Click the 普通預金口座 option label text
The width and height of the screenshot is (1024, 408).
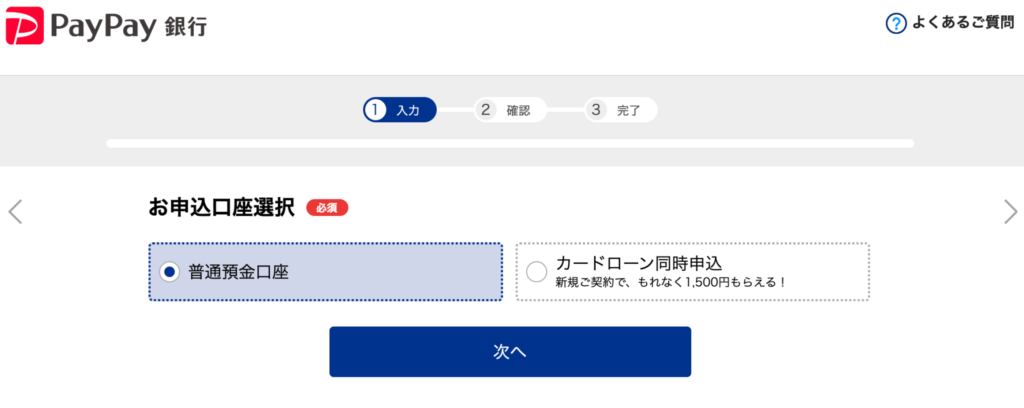(x=238, y=271)
